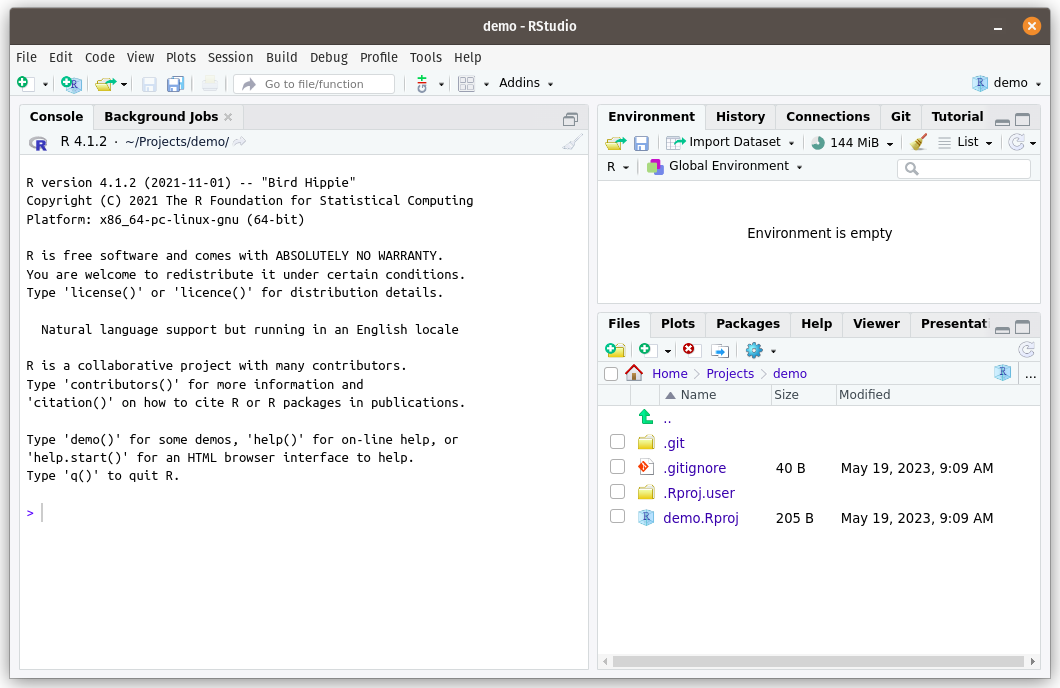Click the Print icon in the toolbar
The height and width of the screenshot is (688, 1060).
[210, 84]
